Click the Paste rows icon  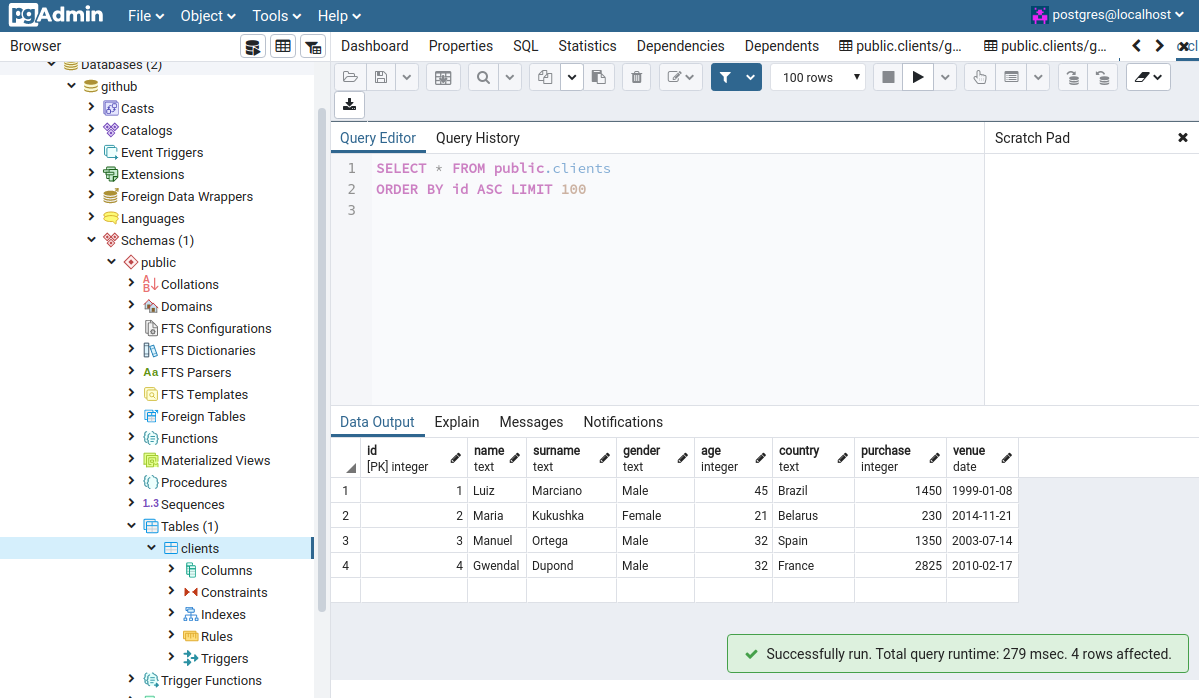pyautogui.click(x=599, y=77)
